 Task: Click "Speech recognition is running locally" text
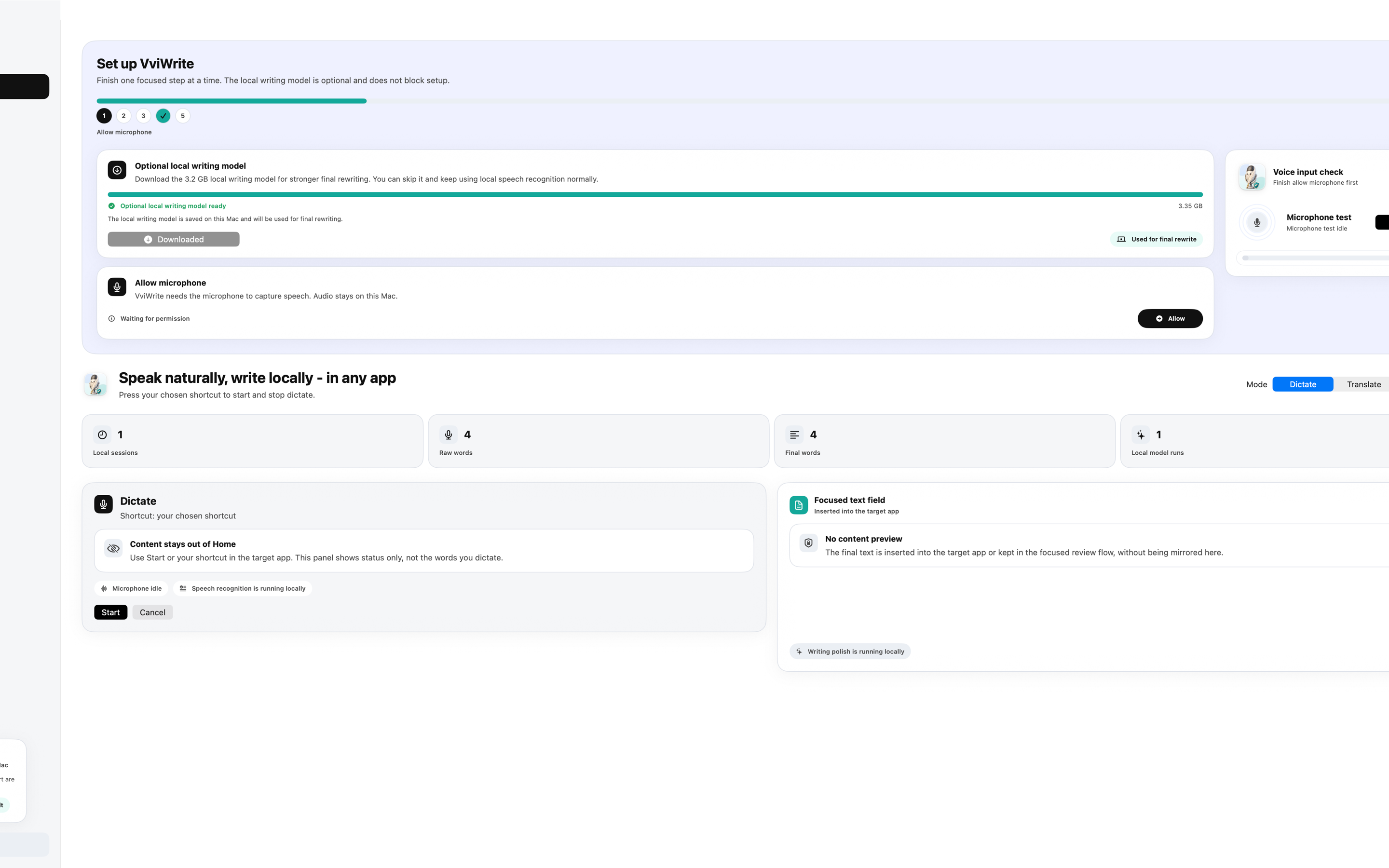click(248, 588)
